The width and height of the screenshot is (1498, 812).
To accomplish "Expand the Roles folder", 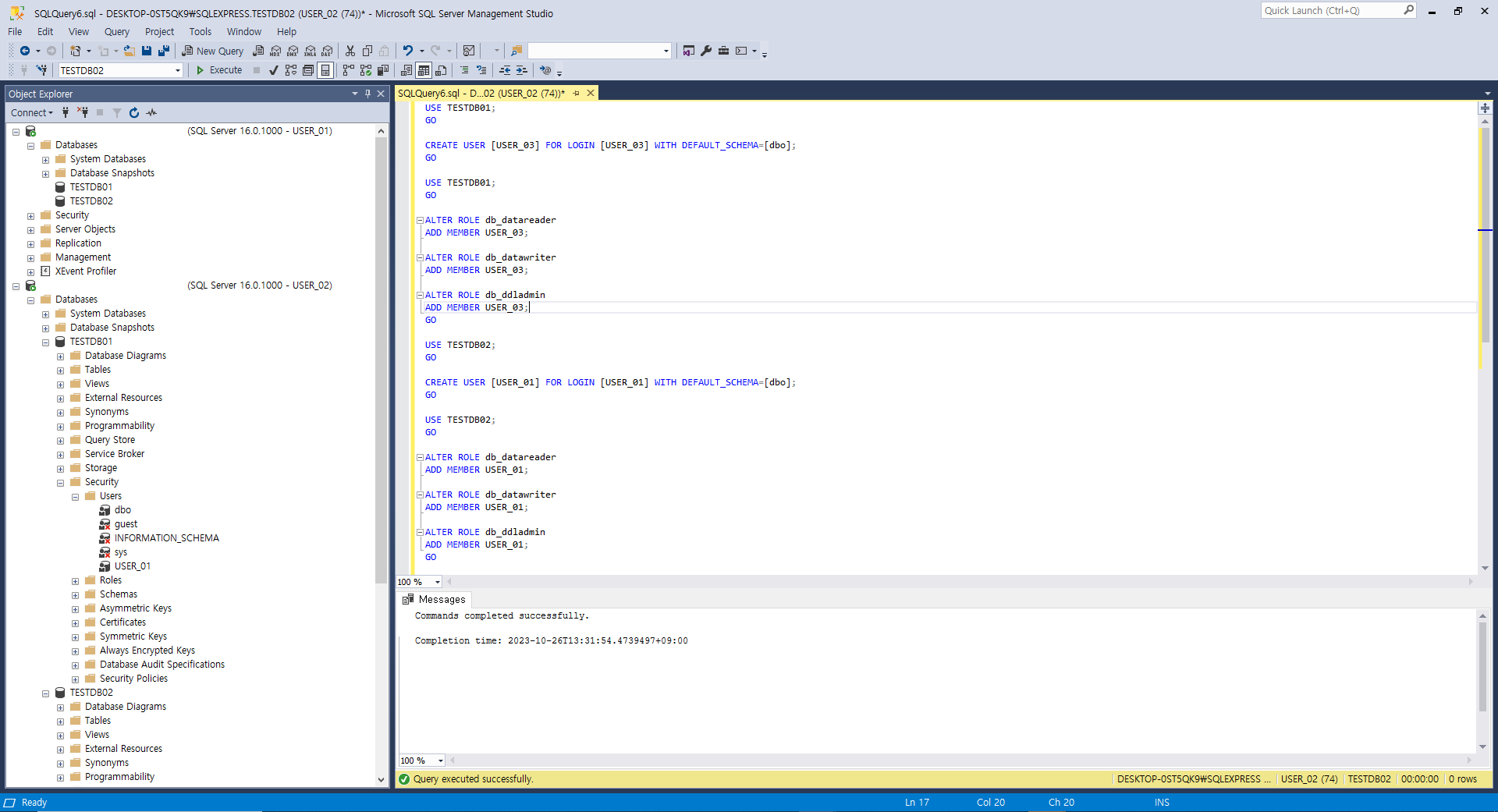I will 76,581.
